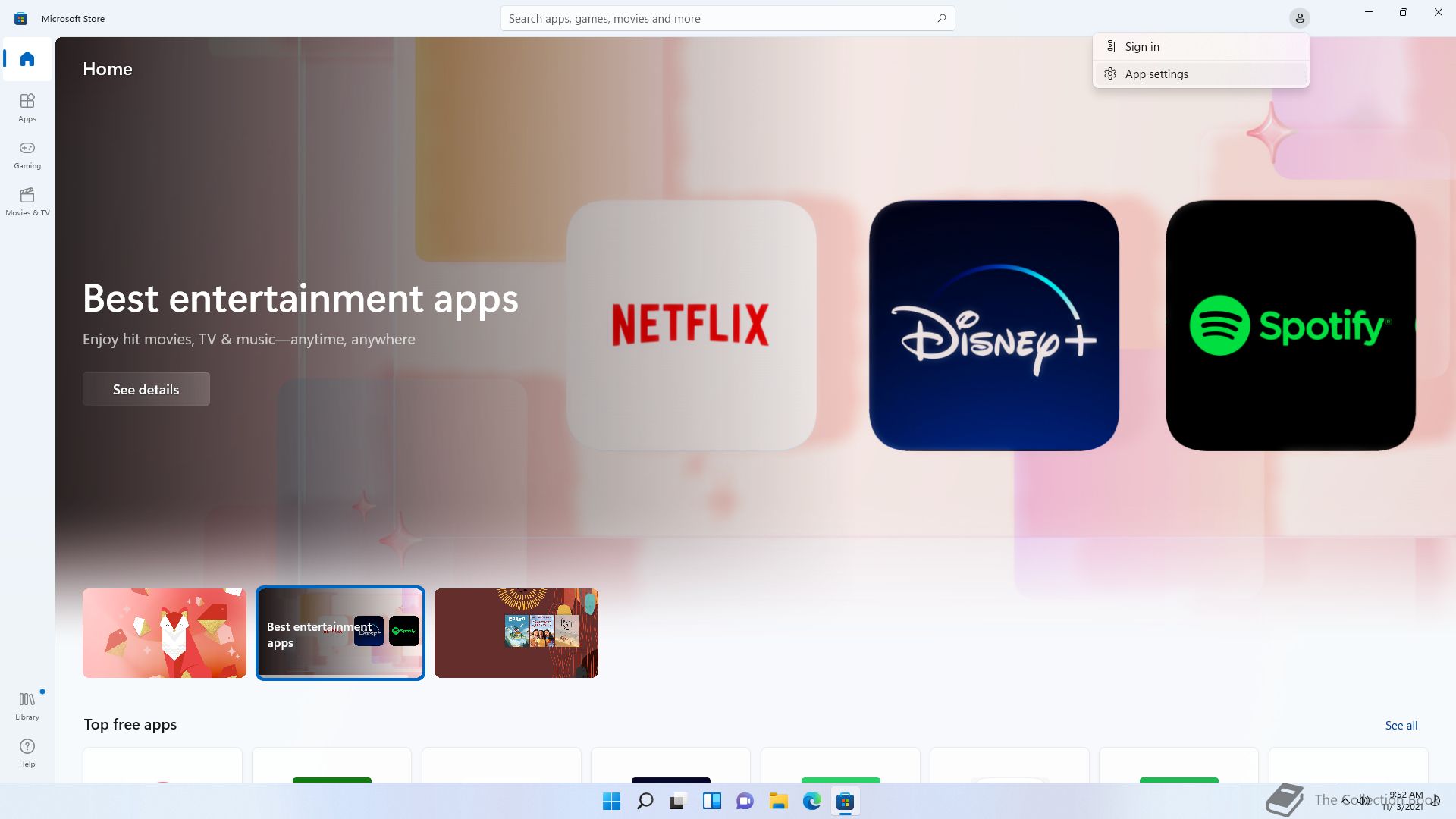
Task: Click the search magnifier icon in search box
Action: point(941,18)
